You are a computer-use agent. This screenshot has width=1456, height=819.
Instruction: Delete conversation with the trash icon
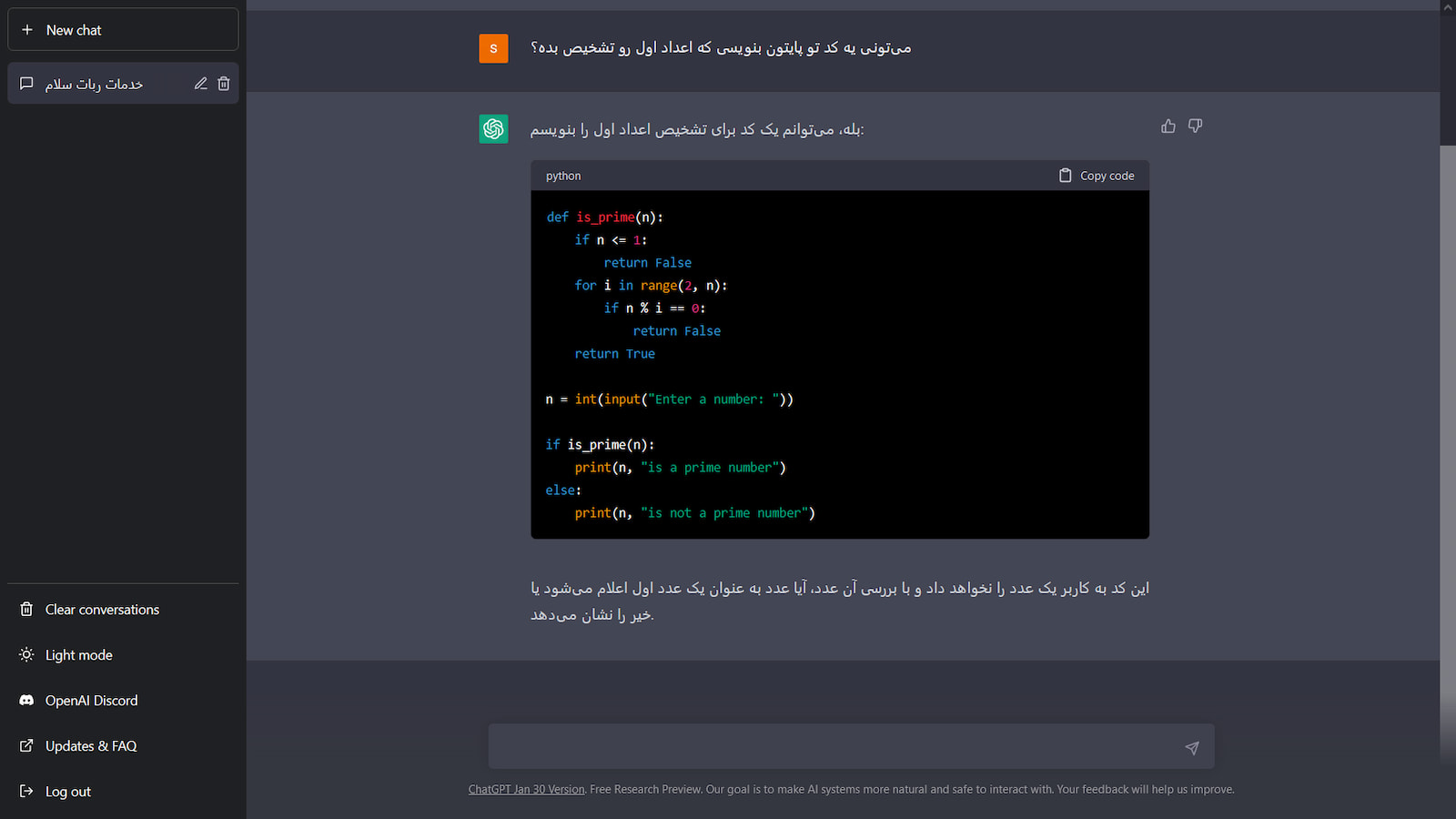pos(224,84)
